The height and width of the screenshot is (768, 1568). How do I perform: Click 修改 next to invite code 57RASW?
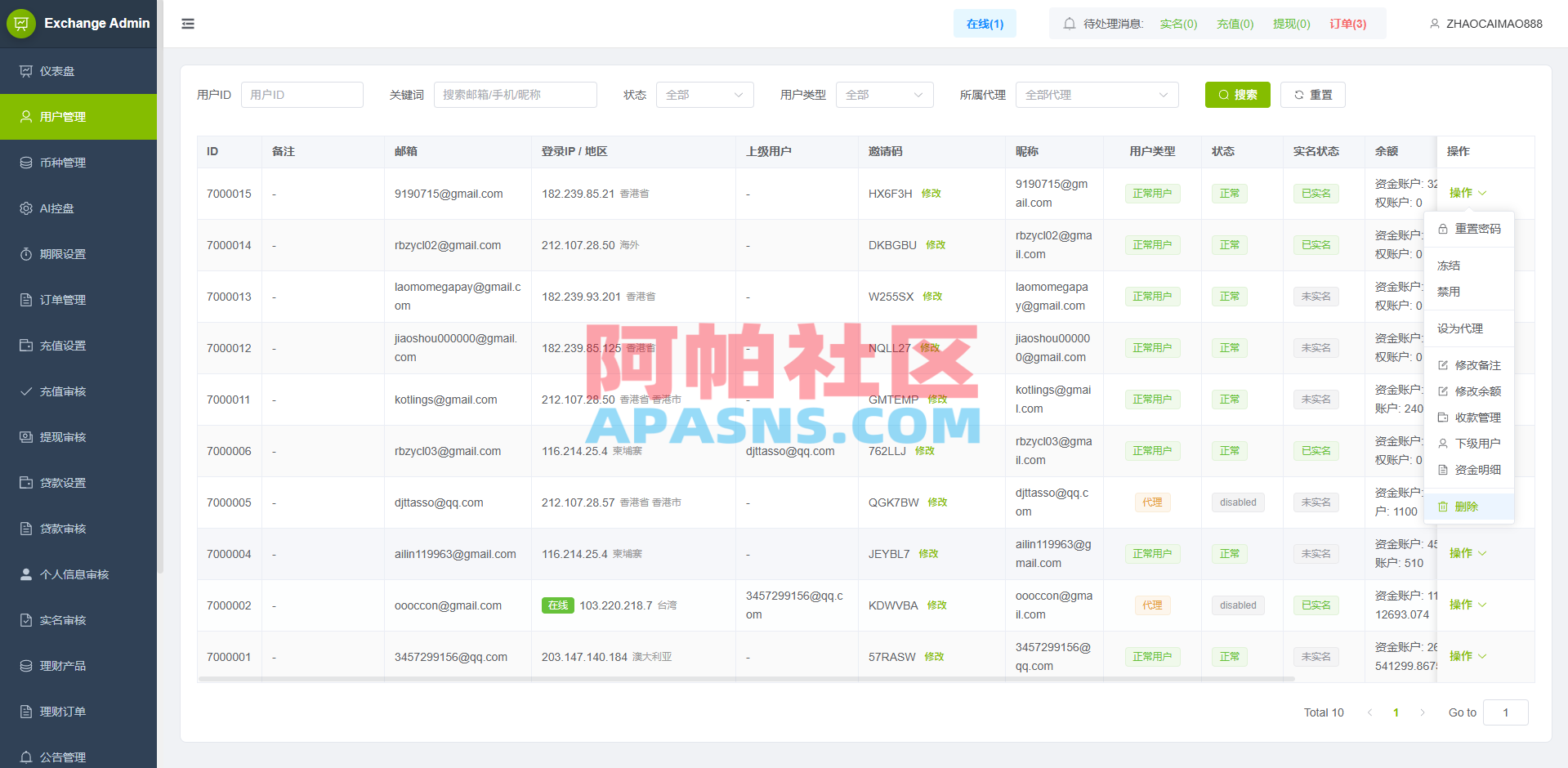click(934, 657)
